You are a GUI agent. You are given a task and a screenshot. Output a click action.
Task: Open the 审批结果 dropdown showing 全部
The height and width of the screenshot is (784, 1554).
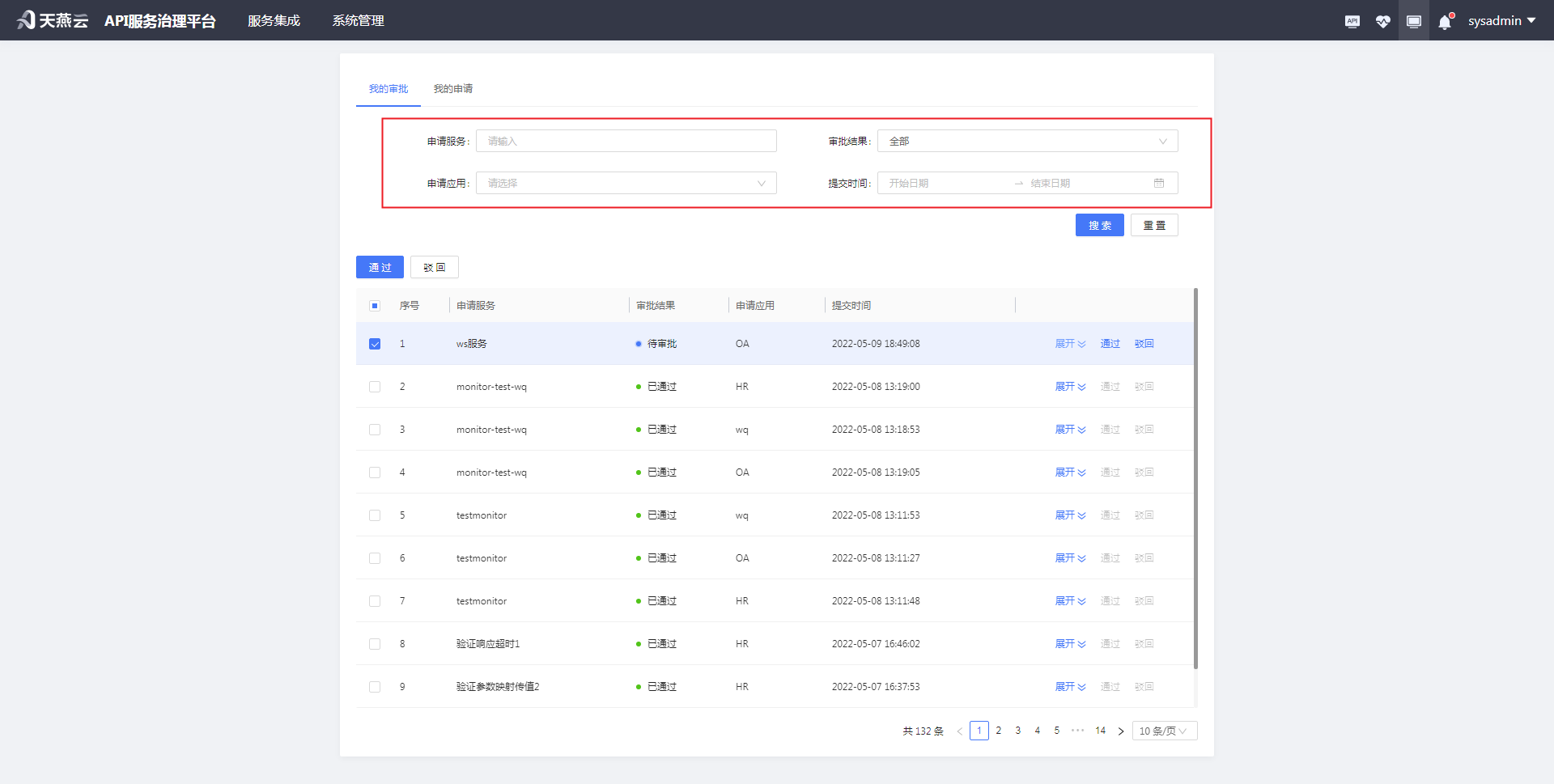tap(1026, 140)
